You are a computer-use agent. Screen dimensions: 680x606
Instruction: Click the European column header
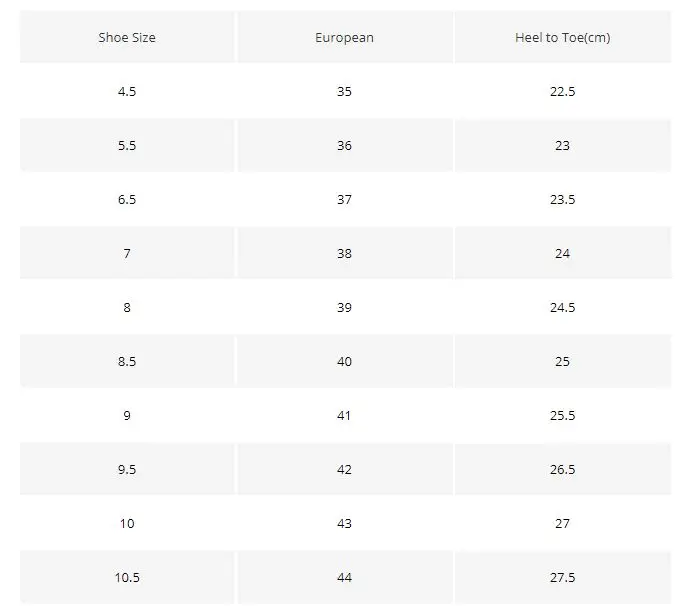(345, 37)
